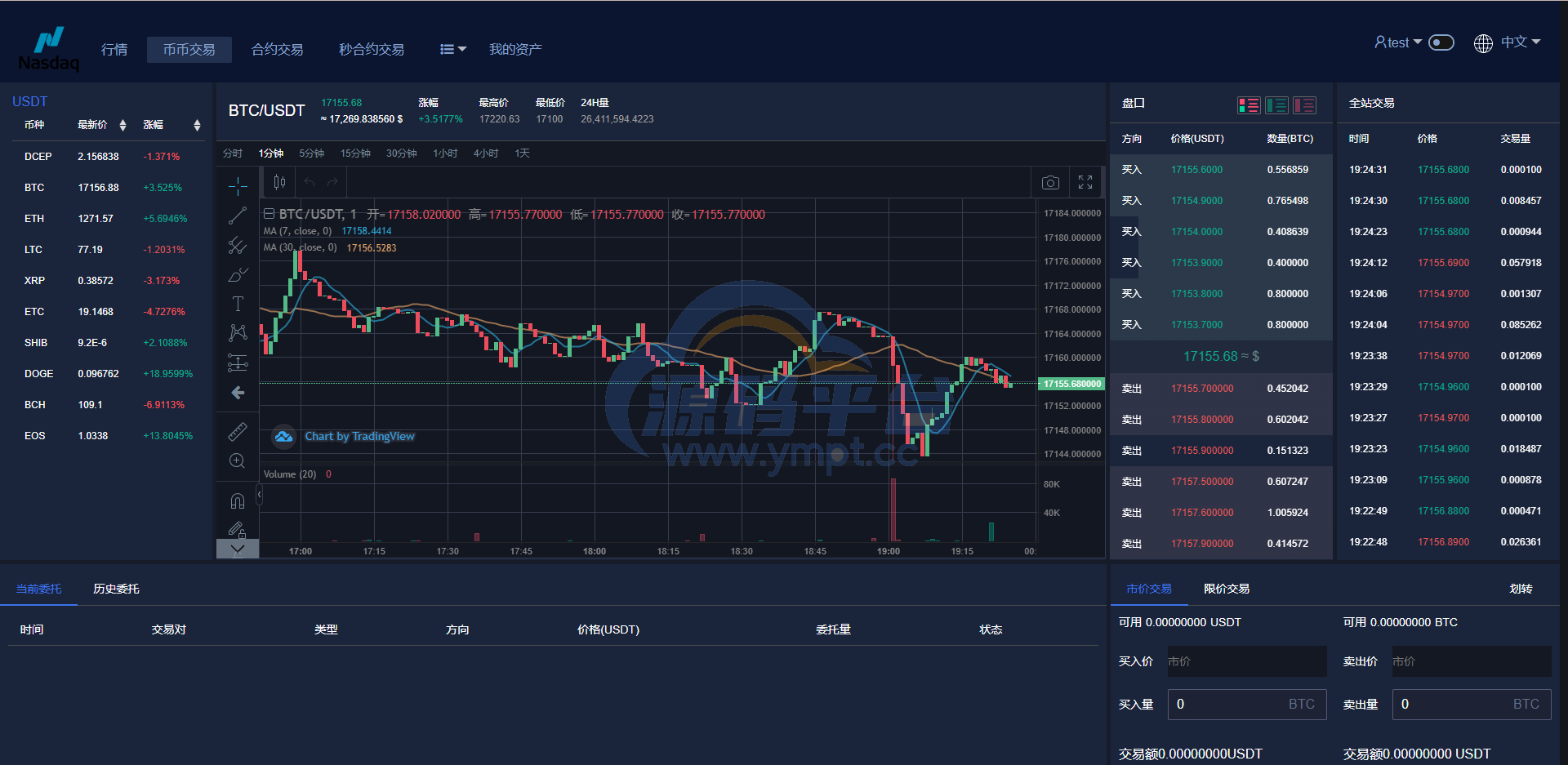Viewport: 1568px width, 765px height.
Task: Click the TradingView cloud logo
Action: 283,437
